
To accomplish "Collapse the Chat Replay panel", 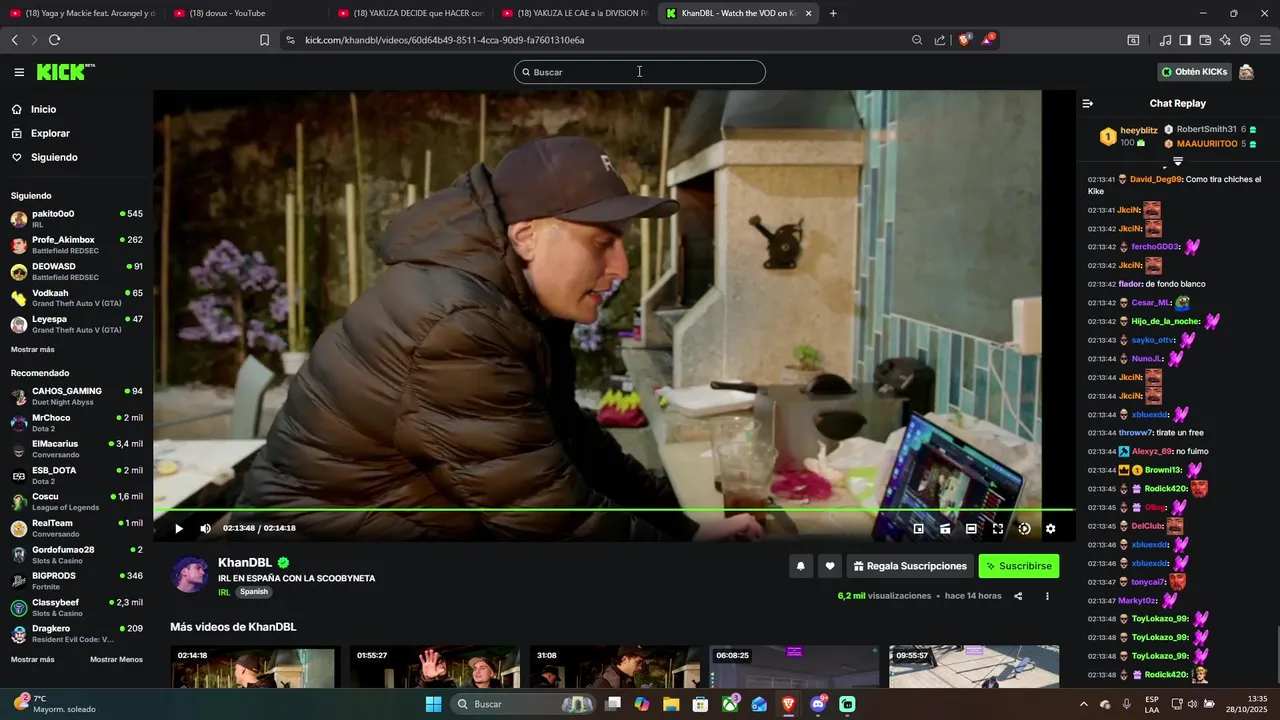I will (x=1088, y=103).
